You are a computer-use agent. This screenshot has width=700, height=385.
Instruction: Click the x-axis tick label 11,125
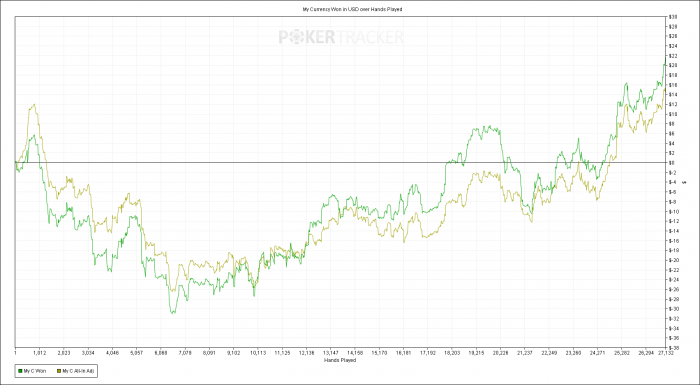[x=282, y=352]
